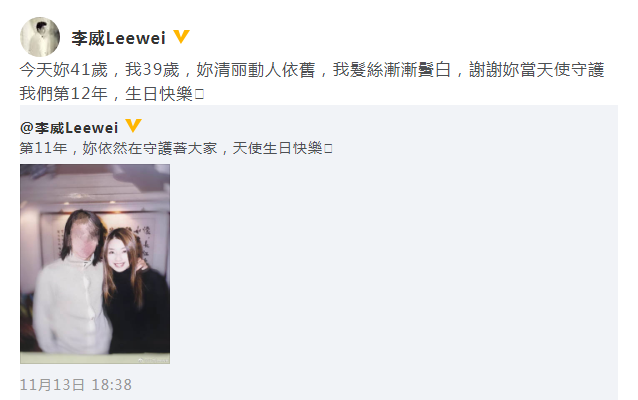Click the phrase 妳清丽動人依舊
This screenshot has width=638, height=400.
[256, 70]
